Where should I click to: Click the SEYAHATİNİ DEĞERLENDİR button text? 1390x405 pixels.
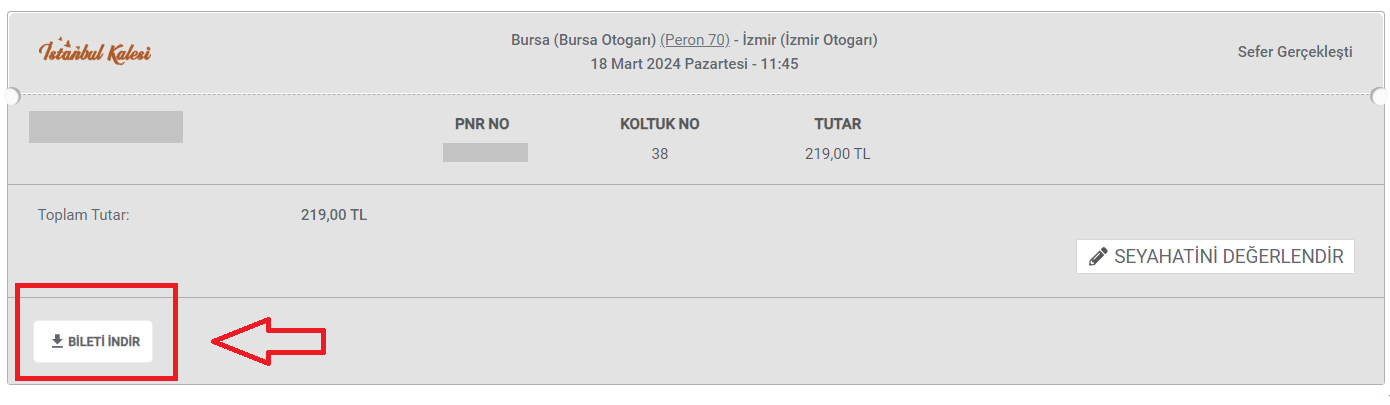(x=1228, y=257)
